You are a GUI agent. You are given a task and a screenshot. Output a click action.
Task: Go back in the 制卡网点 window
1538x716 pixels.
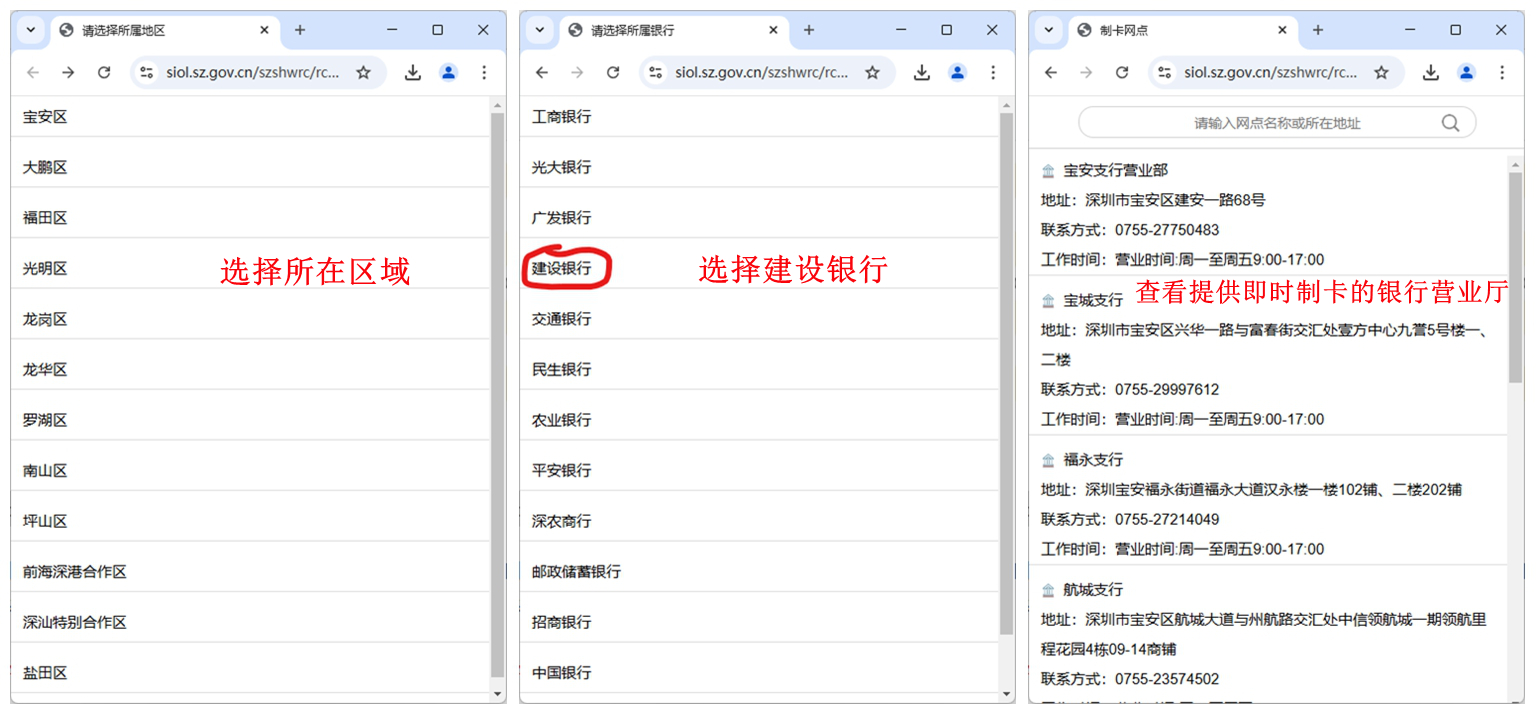click(1051, 72)
